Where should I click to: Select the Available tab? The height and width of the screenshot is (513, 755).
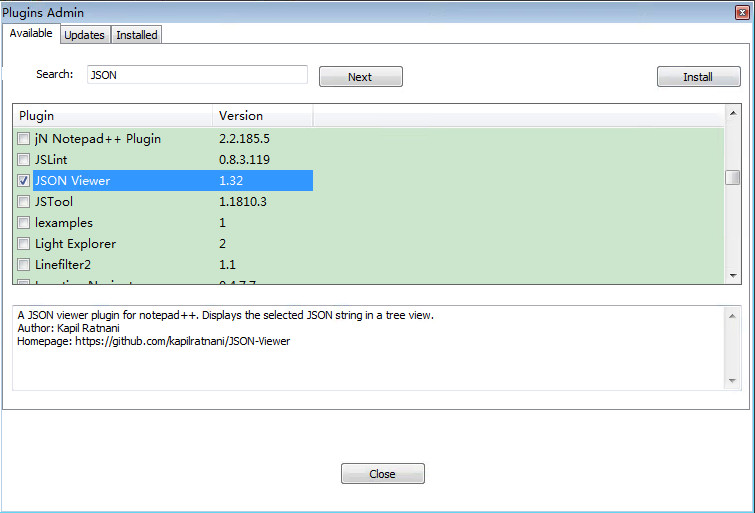click(x=31, y=33)
